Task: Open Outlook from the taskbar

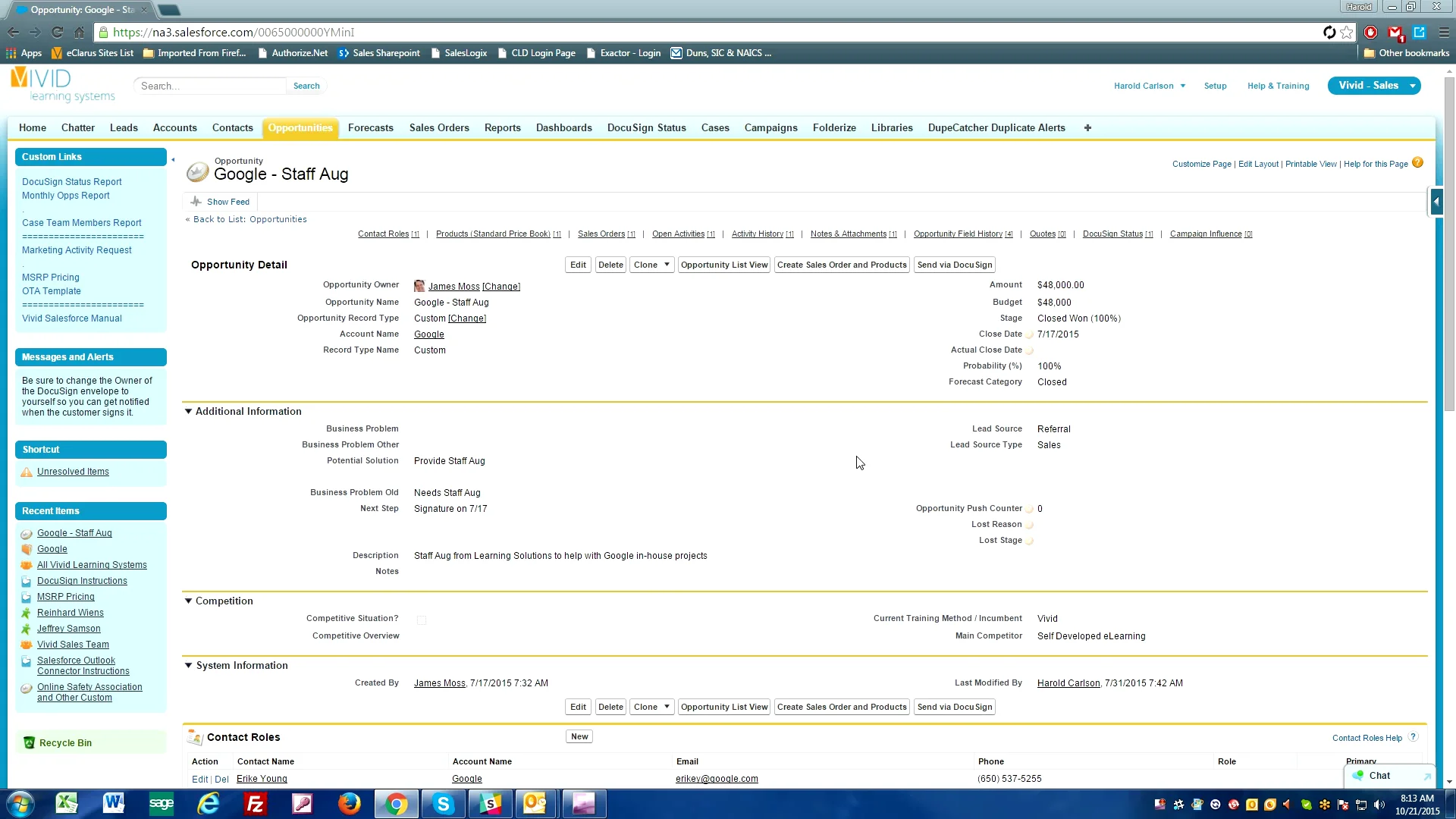Action: [x=535, y=804]
